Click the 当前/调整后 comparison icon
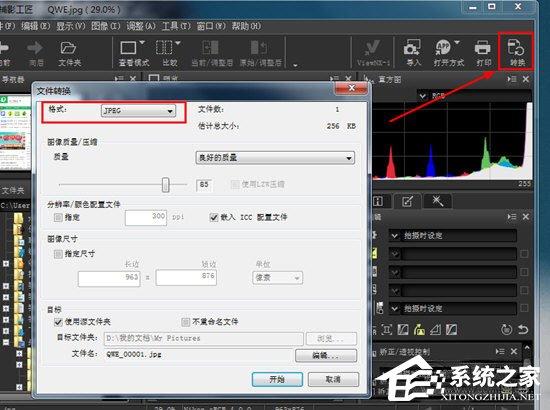The height and width of the screenshot is (410, 550). (210, 48)
